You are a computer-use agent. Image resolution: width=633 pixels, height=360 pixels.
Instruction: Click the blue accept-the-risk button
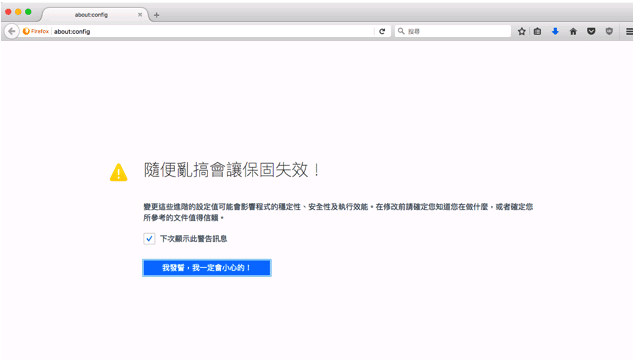tap(207, 268)
